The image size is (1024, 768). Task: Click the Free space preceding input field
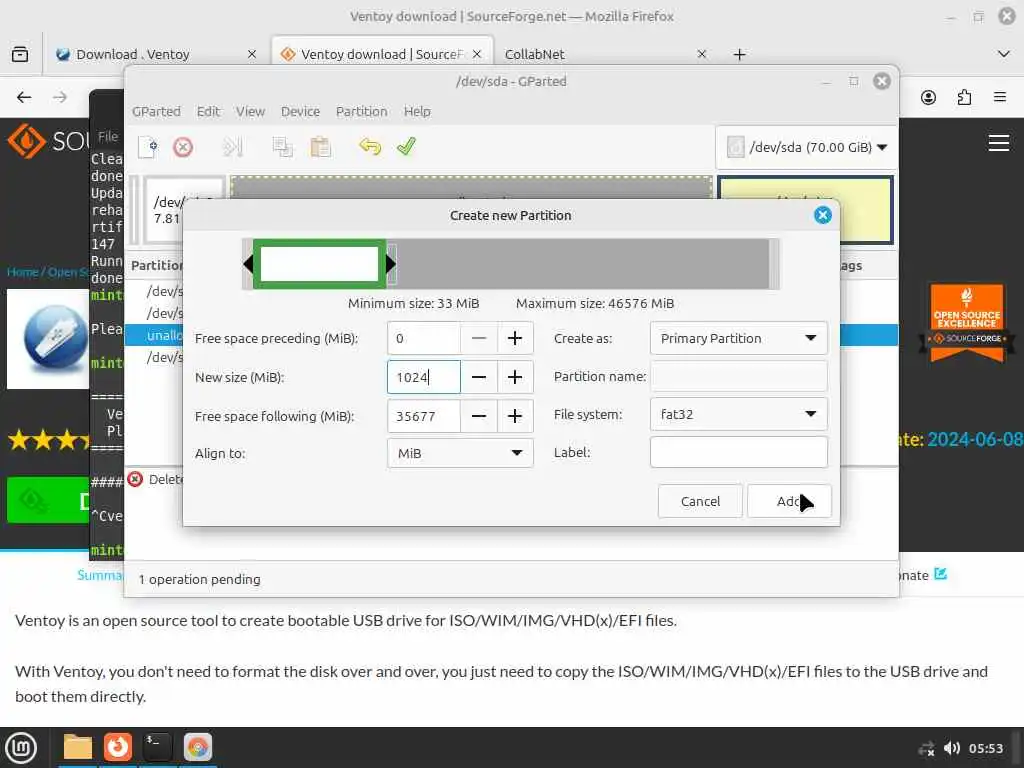pos(424,338)
